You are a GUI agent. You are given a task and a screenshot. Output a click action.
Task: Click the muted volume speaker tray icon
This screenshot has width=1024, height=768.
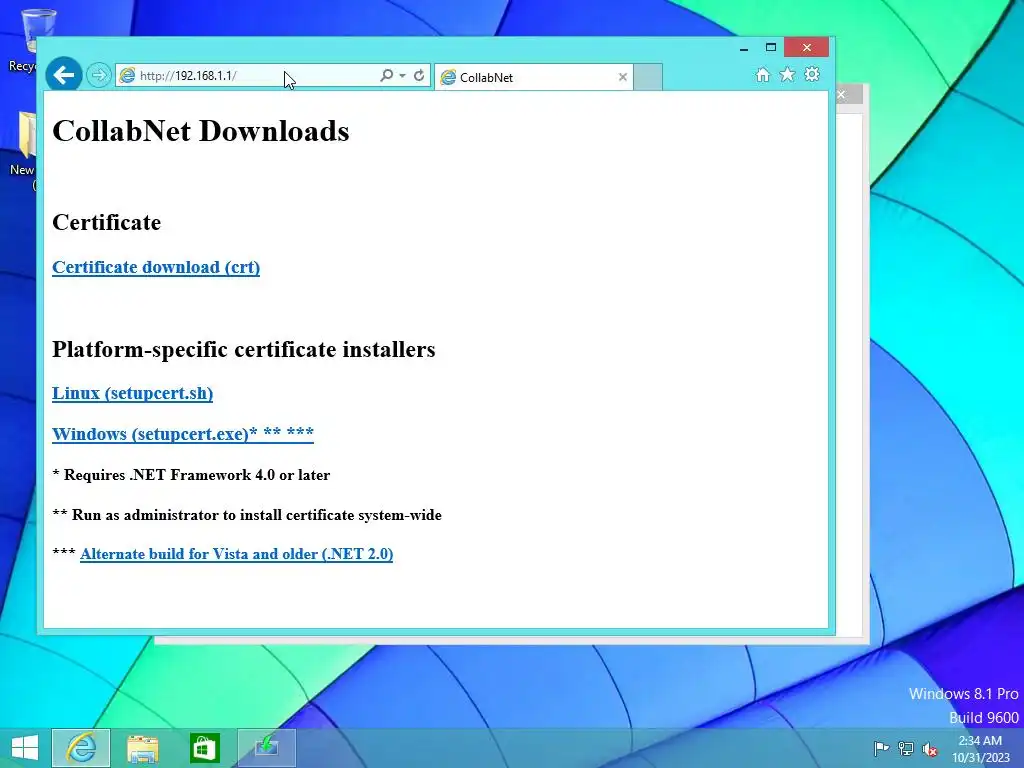[930, 748]
